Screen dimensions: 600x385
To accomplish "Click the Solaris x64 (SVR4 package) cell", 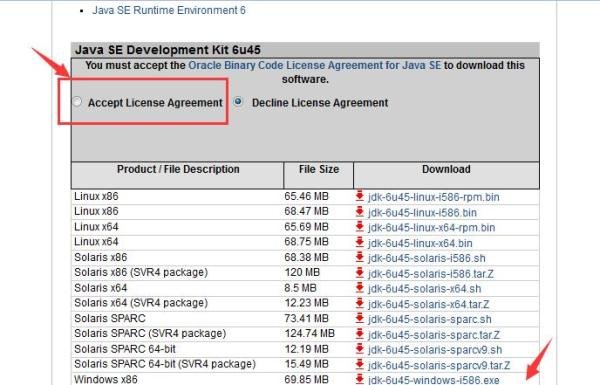I will pyautogui.click(x=141, y=303).
